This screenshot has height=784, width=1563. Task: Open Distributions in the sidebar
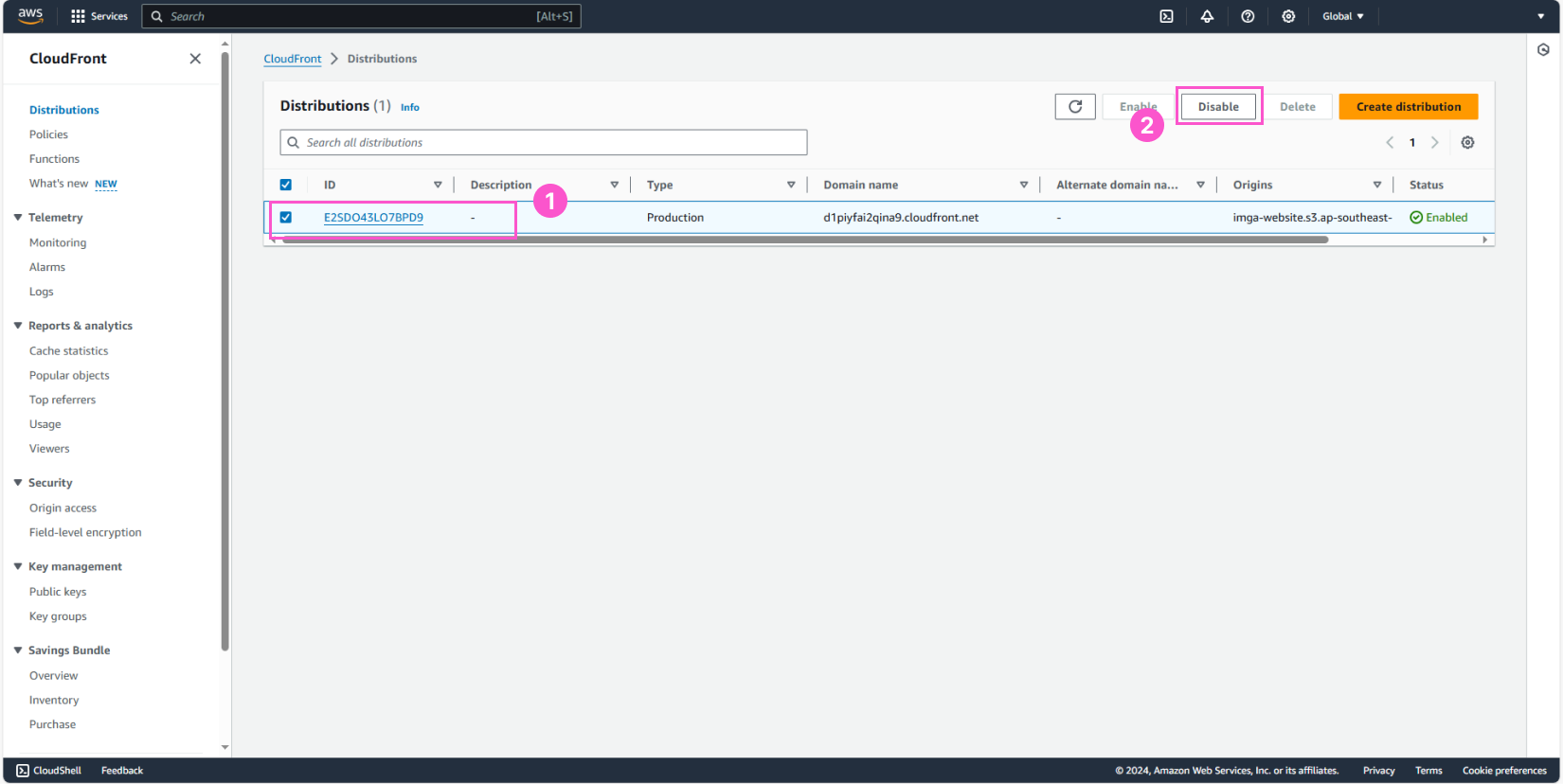pyautogui.click(x=63, y=110)
